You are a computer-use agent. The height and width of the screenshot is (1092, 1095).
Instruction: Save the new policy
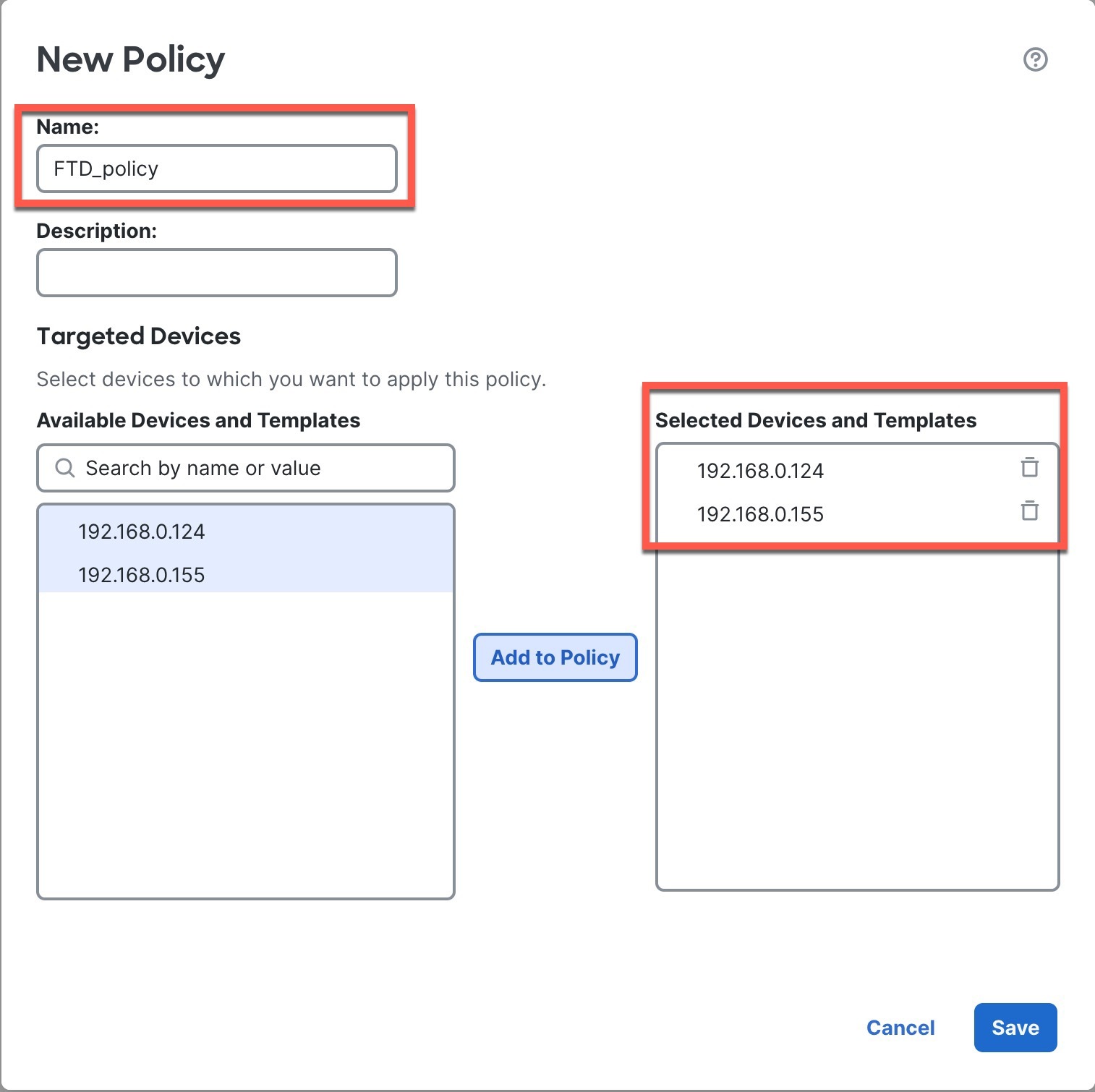[x=1015, y=1028]
